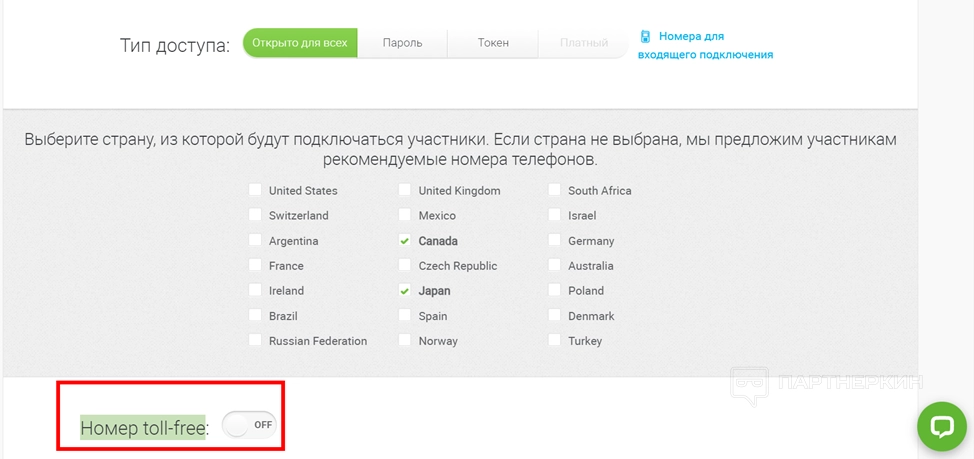
Task: Open Номера для входящего подключения link
Action: point(706,45)
